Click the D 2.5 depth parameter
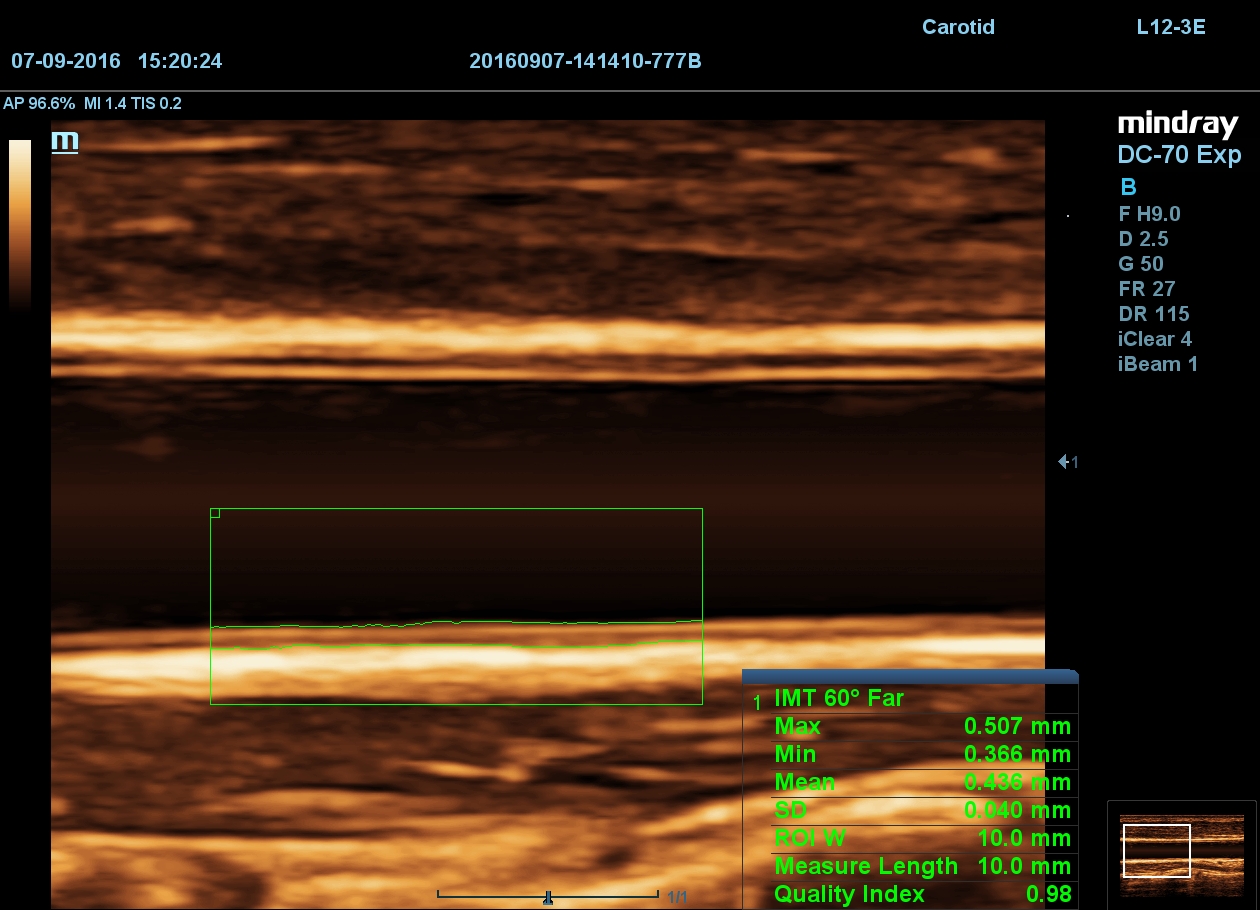The image size is (1260, 910). point(1142,239)
